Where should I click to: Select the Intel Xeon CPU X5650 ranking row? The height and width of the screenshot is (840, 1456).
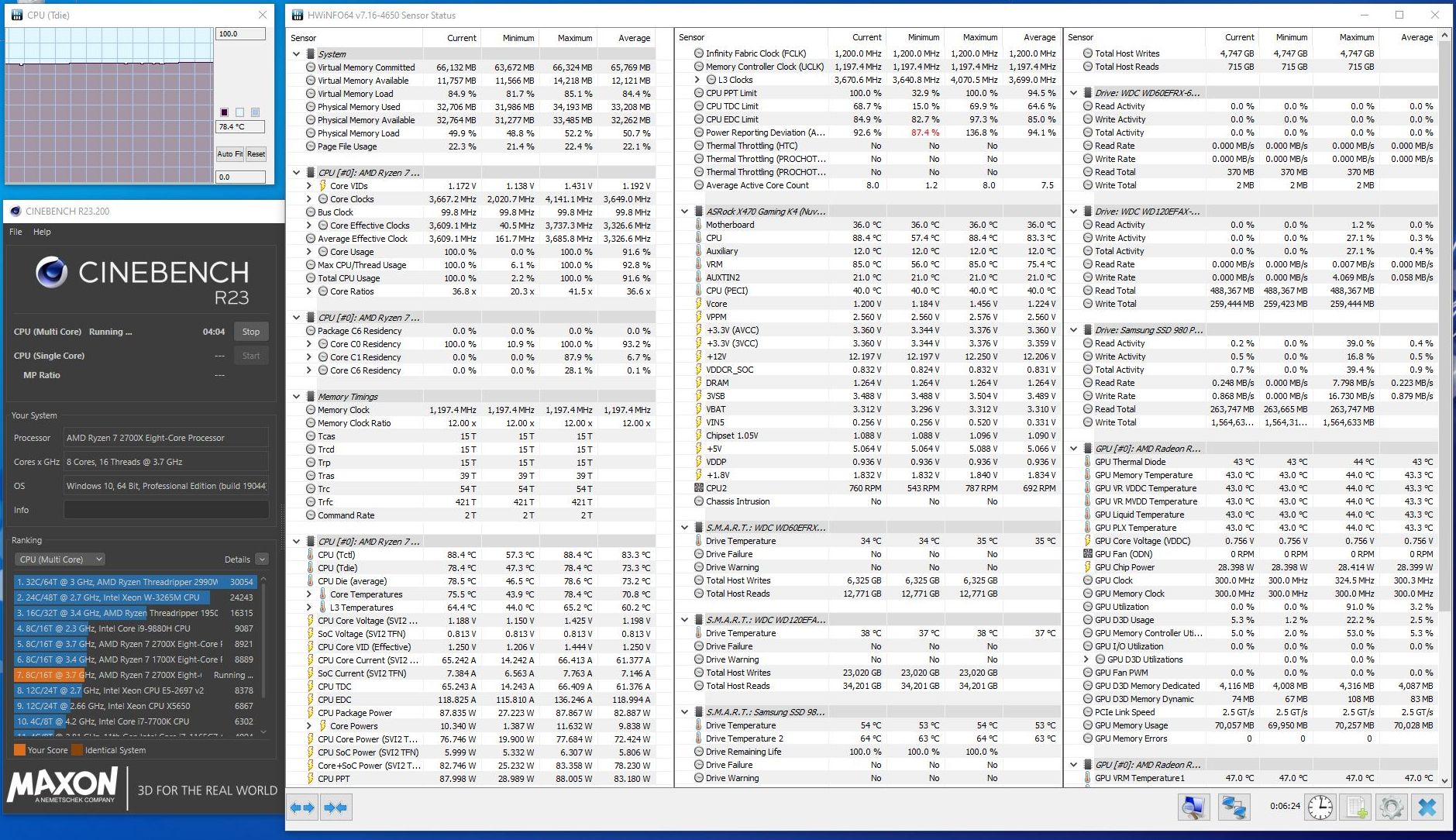pyautogui.click(x=135, y=706)
